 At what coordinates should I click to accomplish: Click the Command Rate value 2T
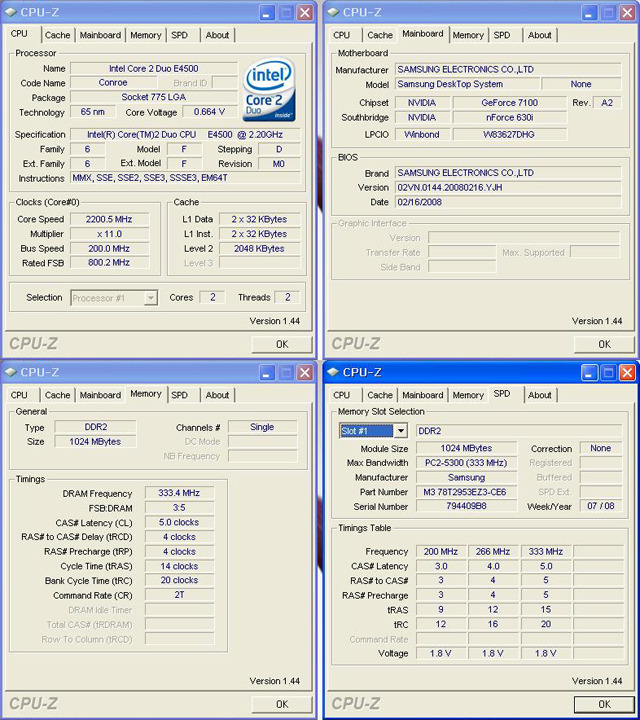point(179,595)
